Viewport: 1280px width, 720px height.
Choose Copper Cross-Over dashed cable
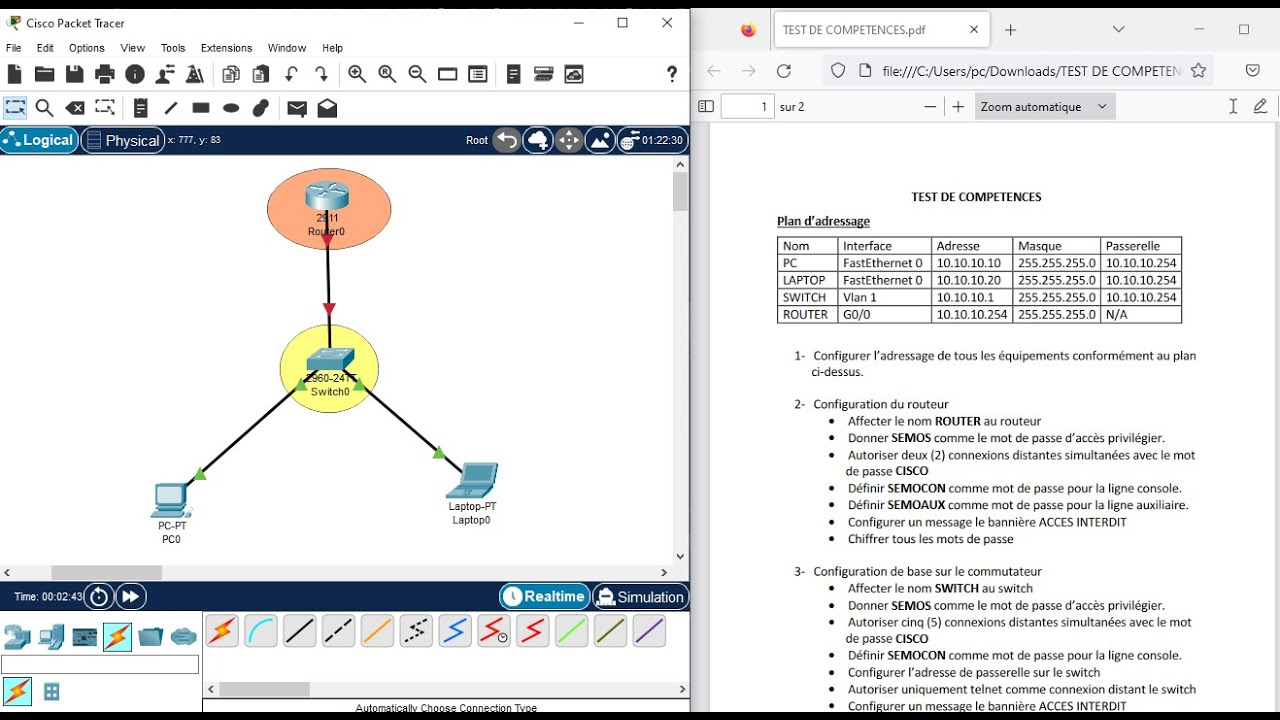[339, 630]
